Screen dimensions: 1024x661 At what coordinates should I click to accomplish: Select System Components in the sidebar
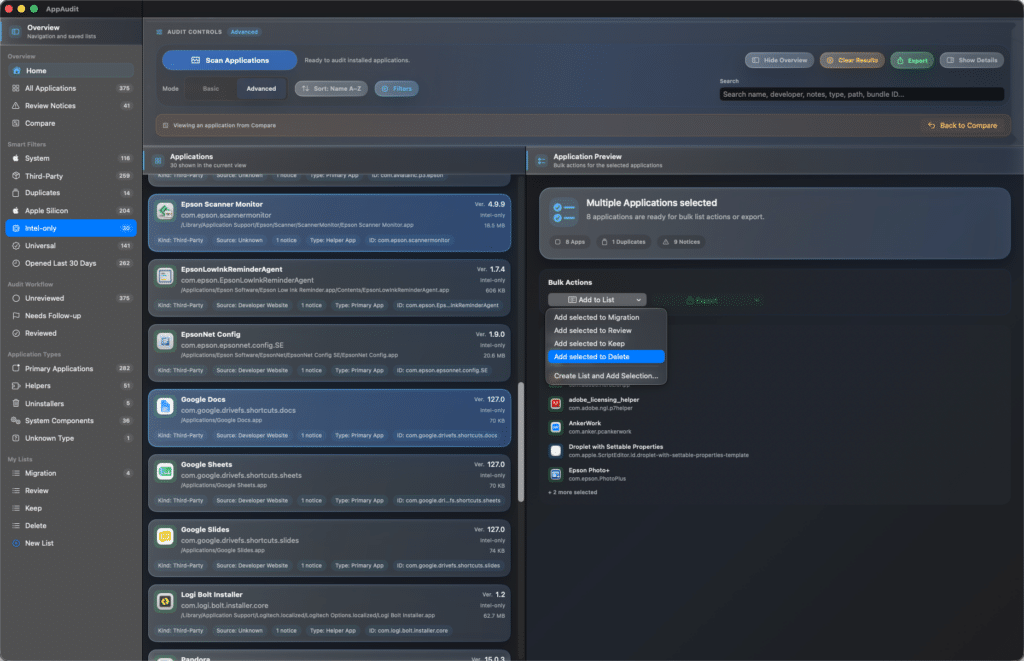click(x=71, y=421)
